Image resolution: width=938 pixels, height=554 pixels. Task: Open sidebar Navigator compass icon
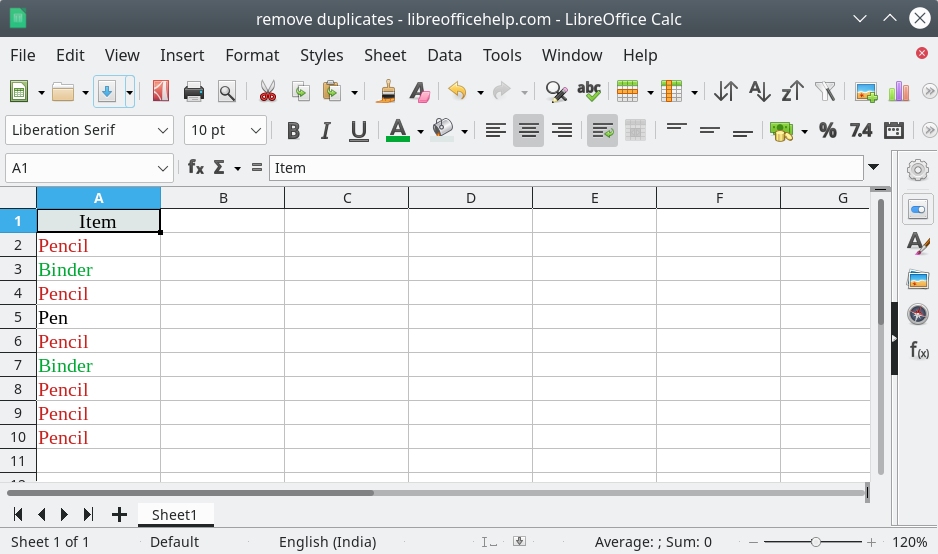pos(918,313)
